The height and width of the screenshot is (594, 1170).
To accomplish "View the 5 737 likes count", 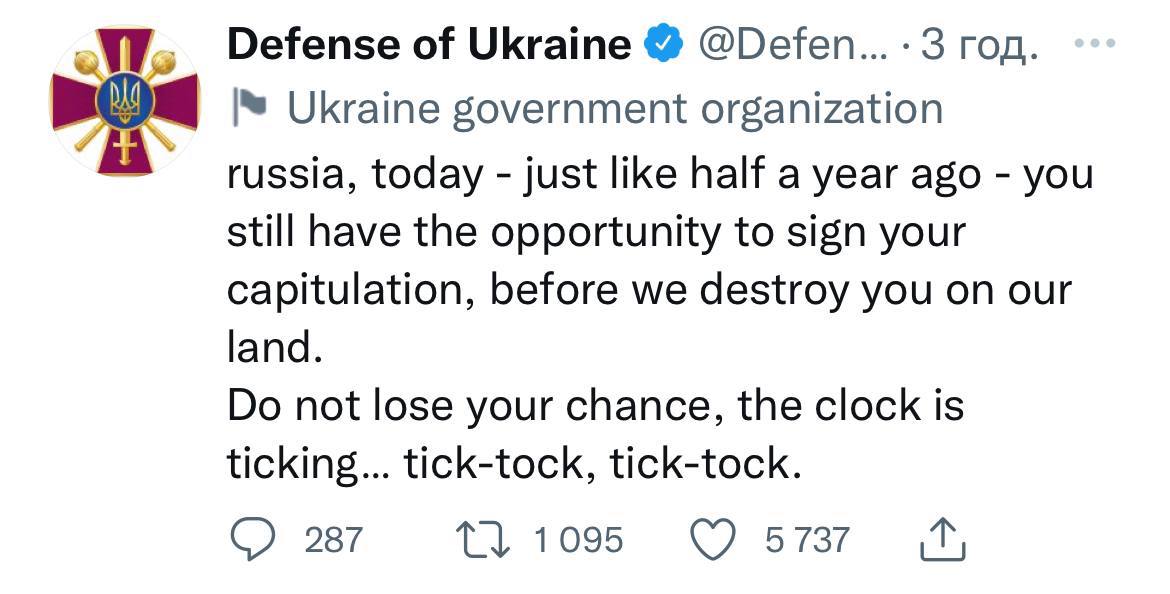I will [807, 541].
